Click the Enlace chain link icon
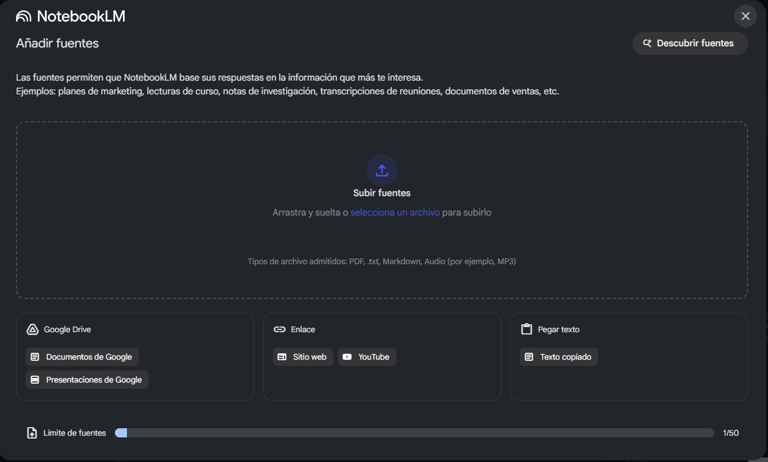 point(279,329)
